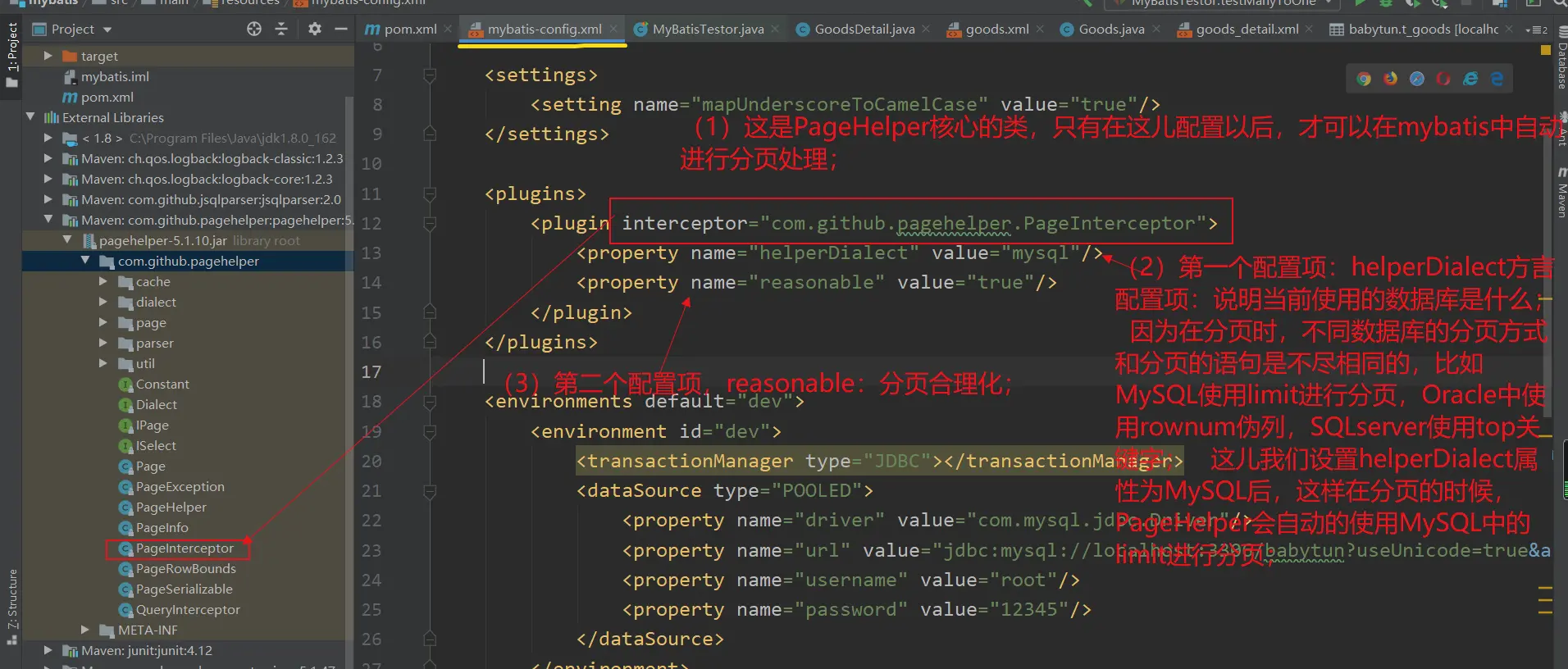Click line number 12 in gutter
This screenshot has height=669, width=1568.
tap(371, 224)
